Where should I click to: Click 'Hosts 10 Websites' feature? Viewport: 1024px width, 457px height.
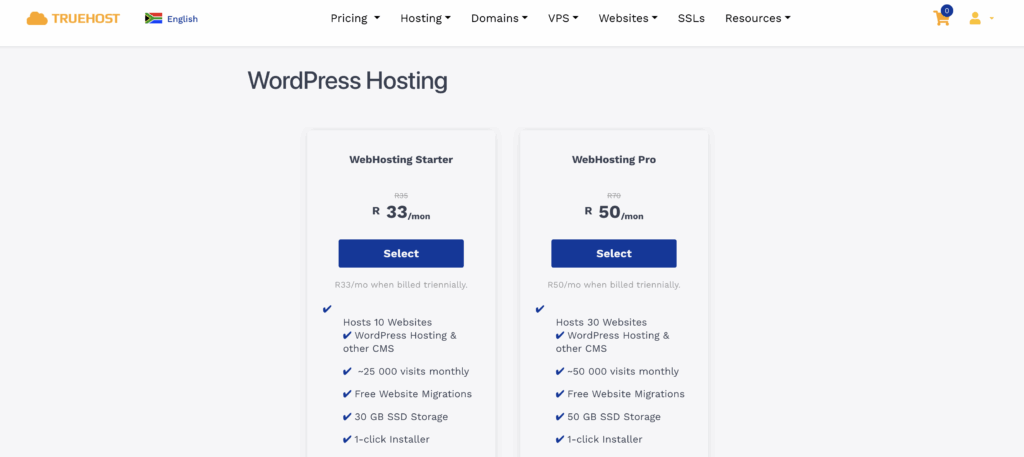pos(387,322)
